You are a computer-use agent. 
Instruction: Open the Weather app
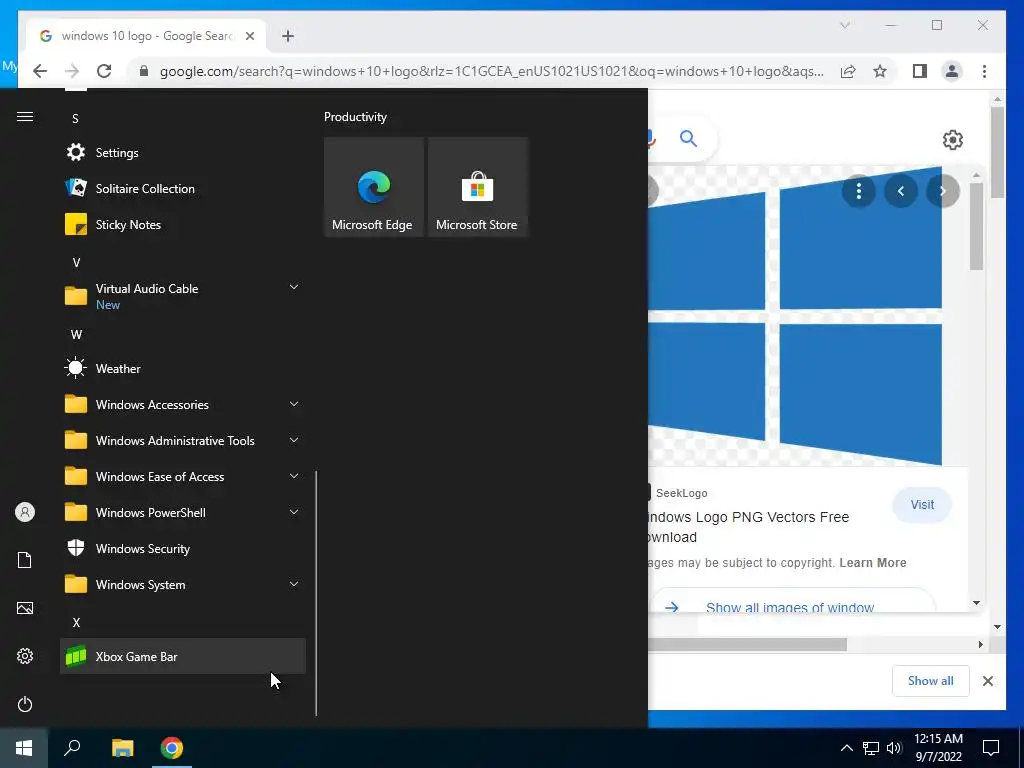[183, 368]
